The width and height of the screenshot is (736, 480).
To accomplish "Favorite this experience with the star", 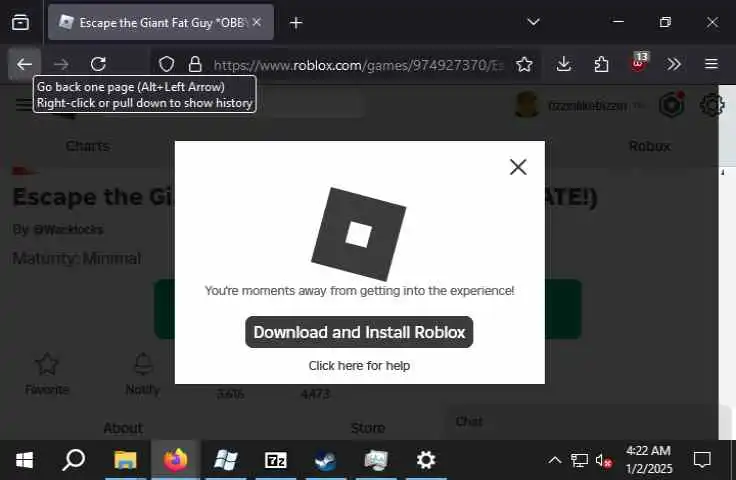I will coord(47,364).
